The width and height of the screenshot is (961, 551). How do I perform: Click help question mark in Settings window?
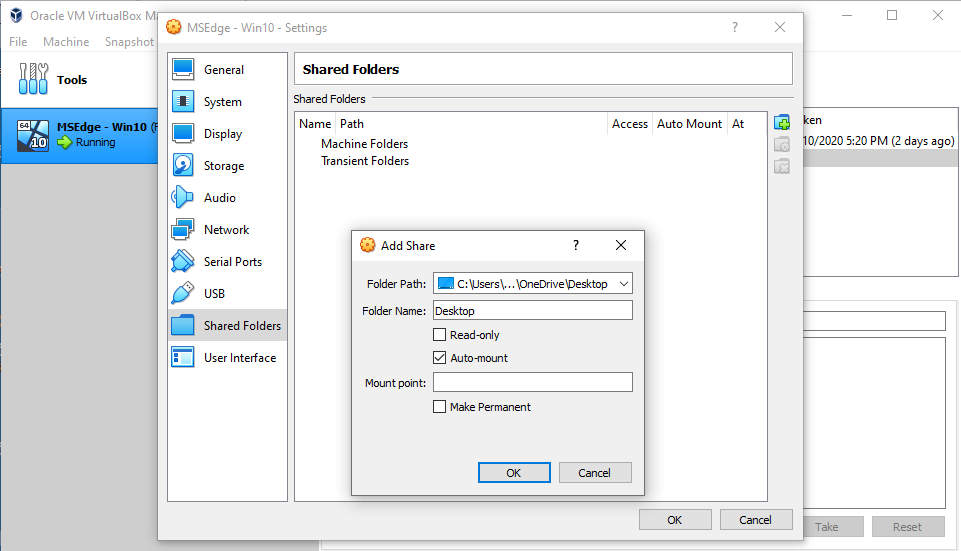[734, 27]
